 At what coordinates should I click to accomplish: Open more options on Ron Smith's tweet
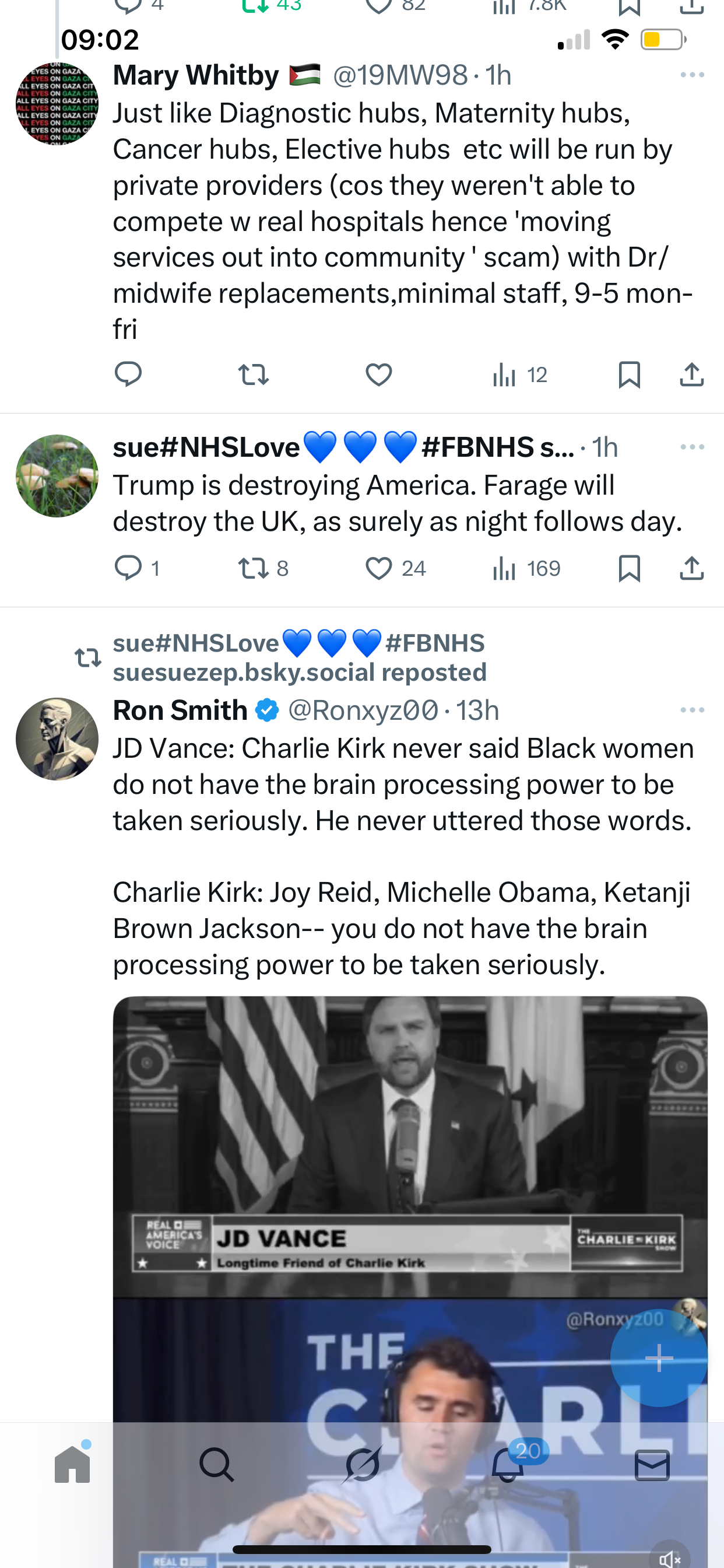(x=692, y=710)
